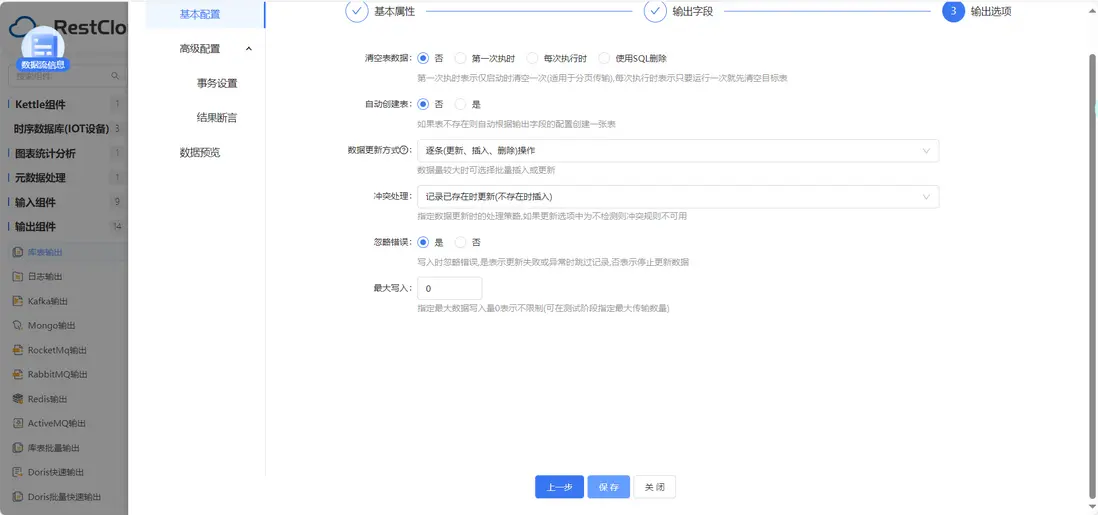Set 自动创建表 to 是
Viewport: 1098px width, 515px height.
coord(460,104)
